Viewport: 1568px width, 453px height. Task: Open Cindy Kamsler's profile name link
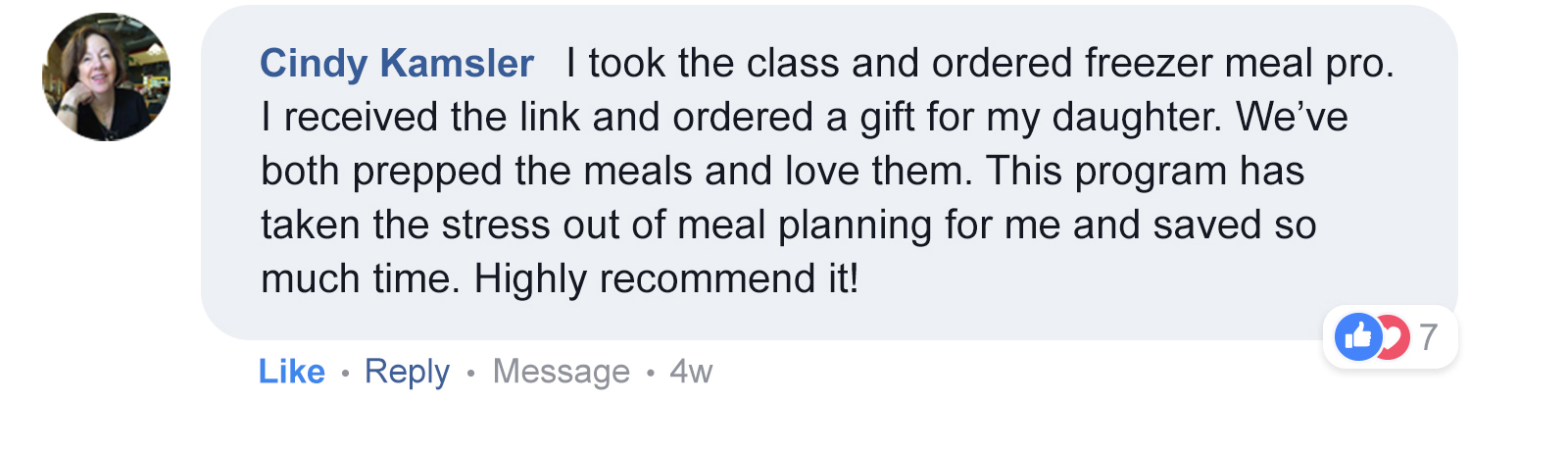point(396,64)
